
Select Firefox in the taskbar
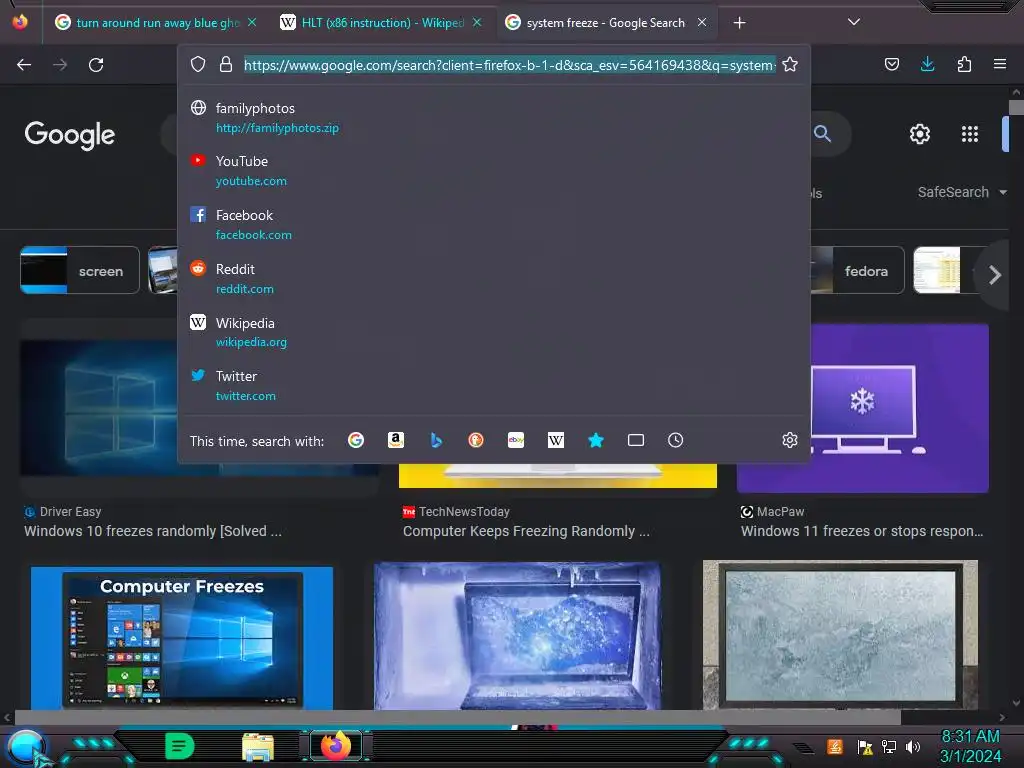[x=336, y=746]
